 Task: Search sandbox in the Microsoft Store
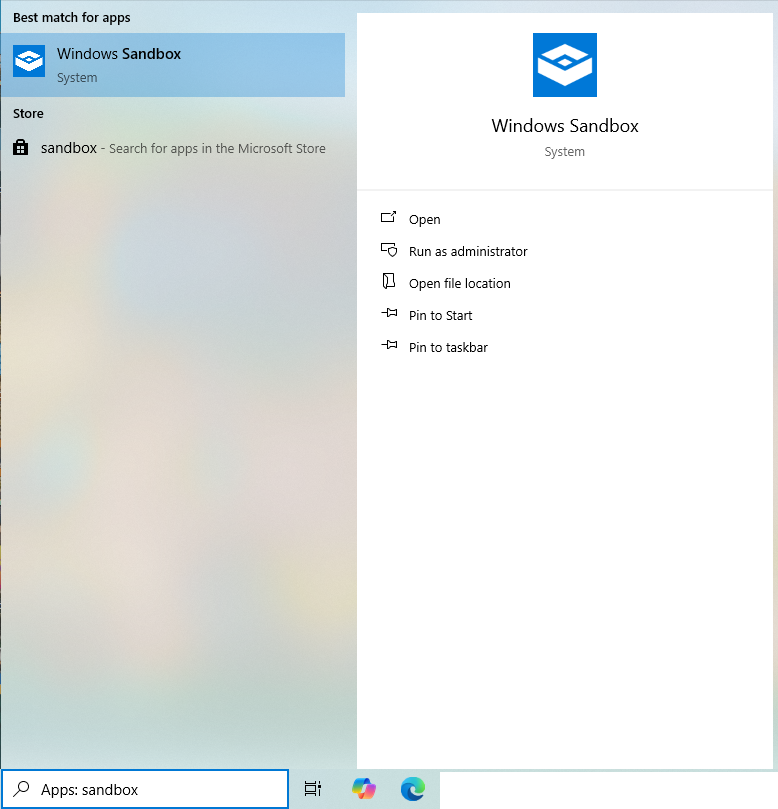point(173,148)
